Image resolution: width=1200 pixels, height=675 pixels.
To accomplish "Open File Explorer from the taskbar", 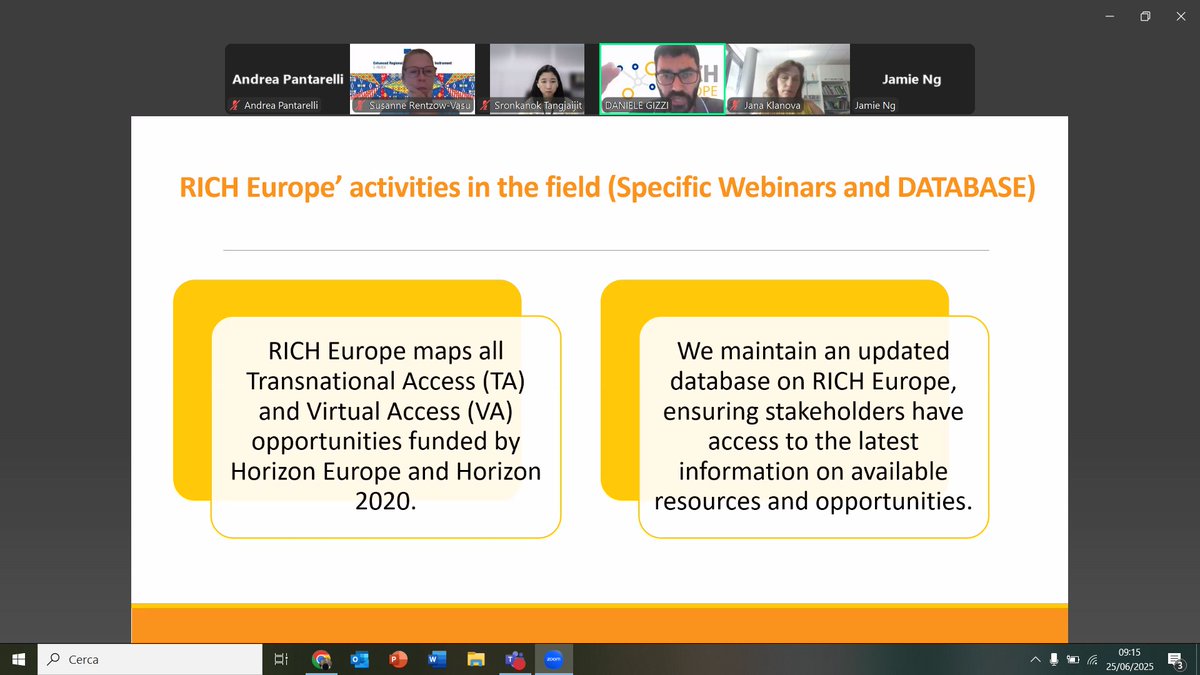I will [x=477, y=659].
